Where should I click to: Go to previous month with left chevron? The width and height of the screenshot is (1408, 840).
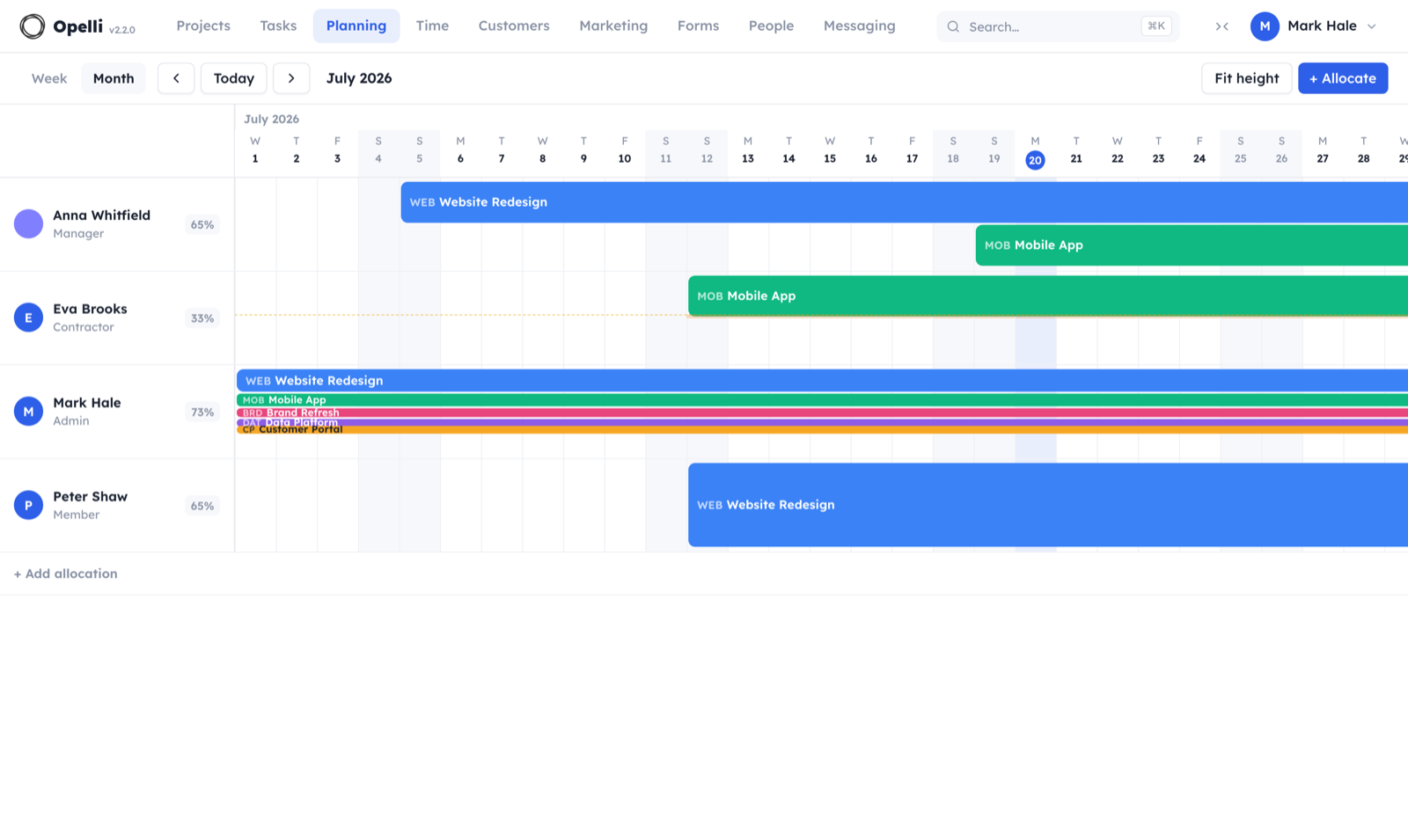(176, 78)
